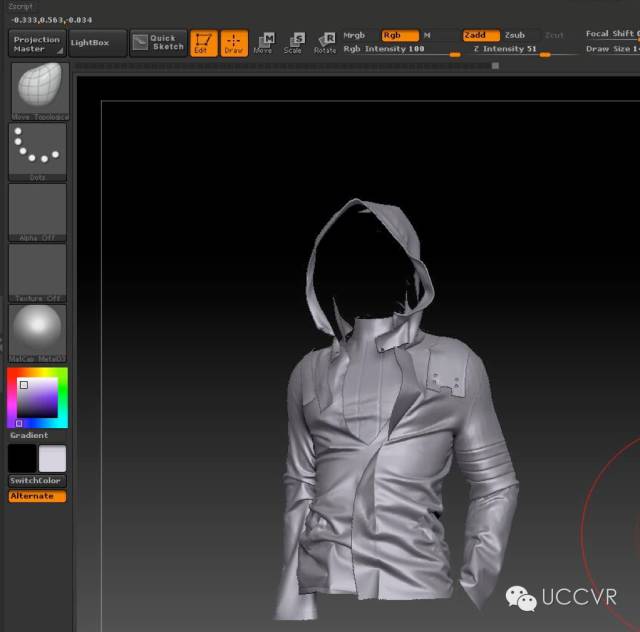The image size is (640, 632).
Task: Pick a color in the color picker
Action: [37, 398]
